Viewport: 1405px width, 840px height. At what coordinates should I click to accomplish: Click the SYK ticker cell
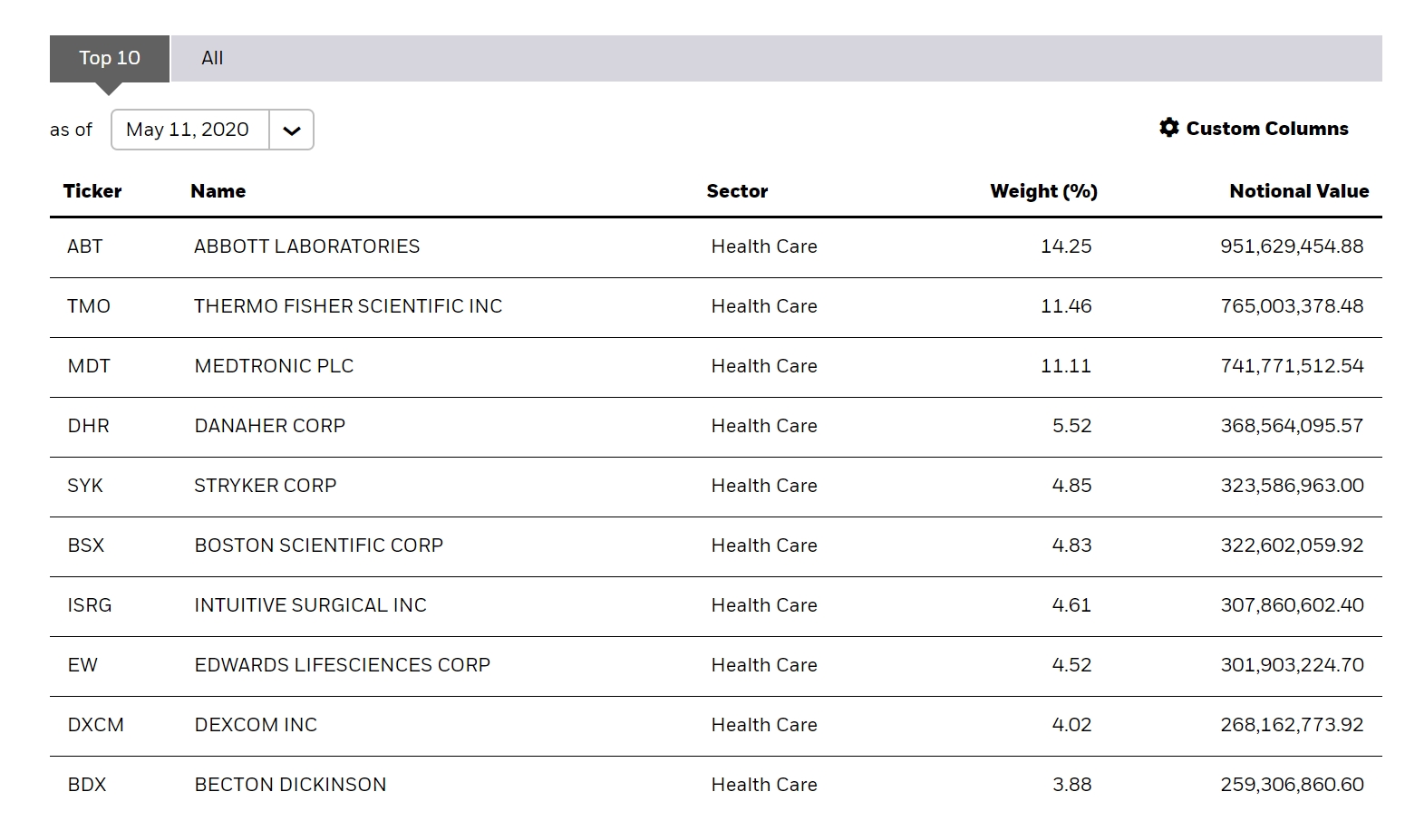85,486
